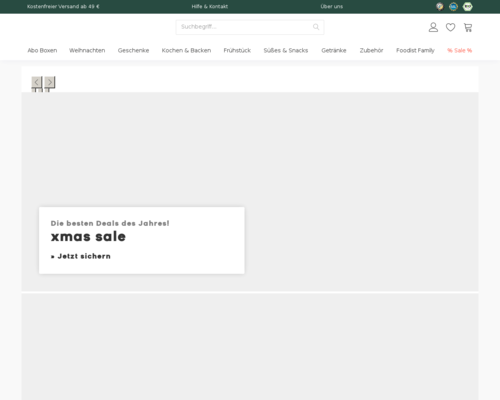Click Die besten Deals des Jahres! text
The width and height of the screenshot is (500, 400).
click(x=110, y=223)
